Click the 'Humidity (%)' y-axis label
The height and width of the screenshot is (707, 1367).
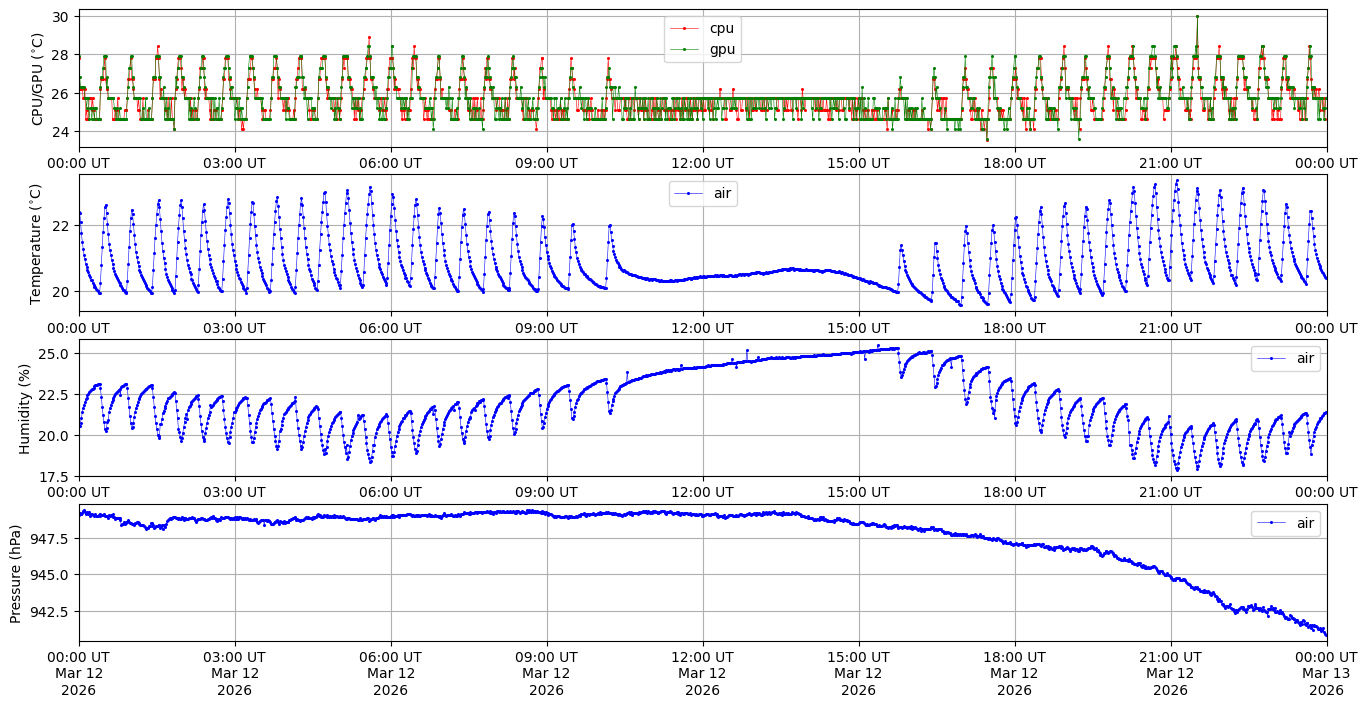(25, 408)
